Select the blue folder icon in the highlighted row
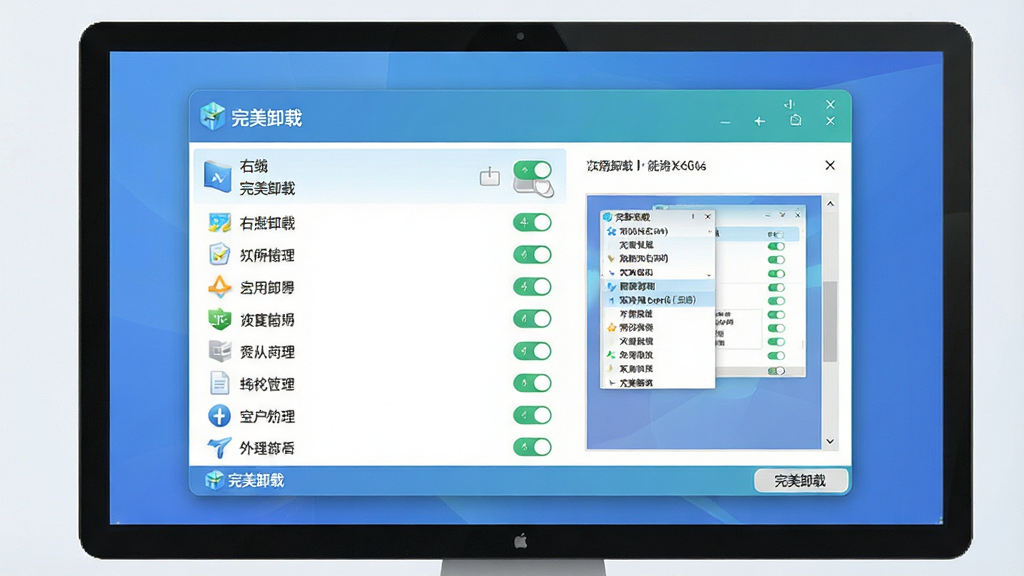1024x576 pixels. [217, 176]
